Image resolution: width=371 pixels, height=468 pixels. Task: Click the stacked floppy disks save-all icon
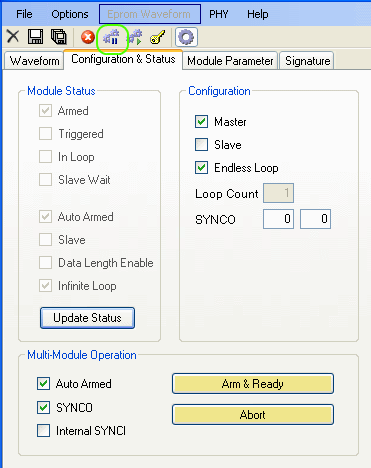click(x=59, y=36)
